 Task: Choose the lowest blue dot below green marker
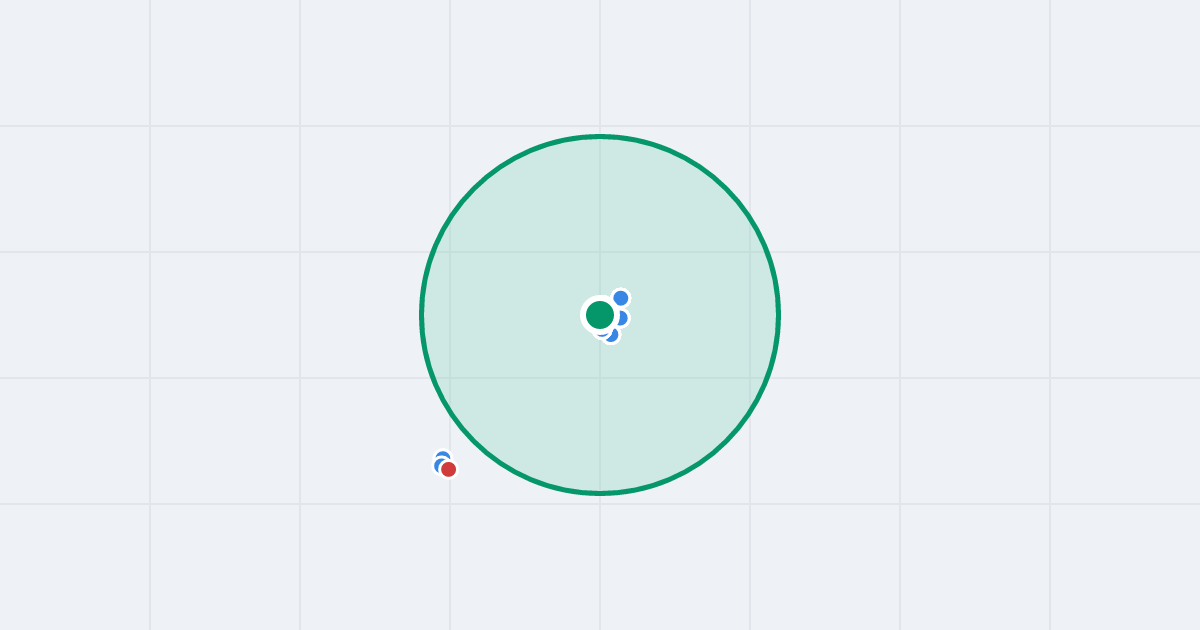point(612,336)
